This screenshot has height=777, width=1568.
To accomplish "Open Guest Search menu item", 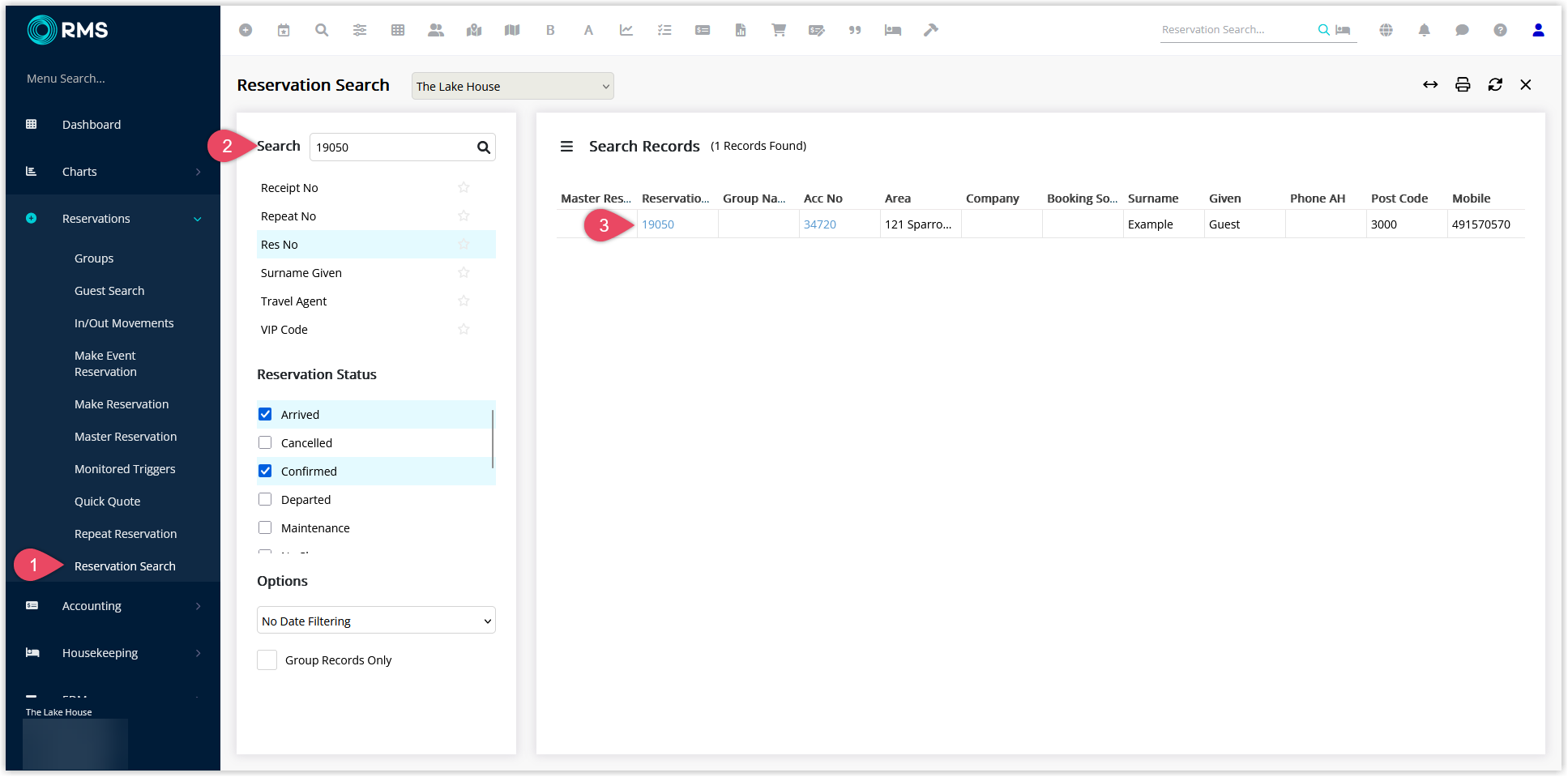I will point(109,291).
